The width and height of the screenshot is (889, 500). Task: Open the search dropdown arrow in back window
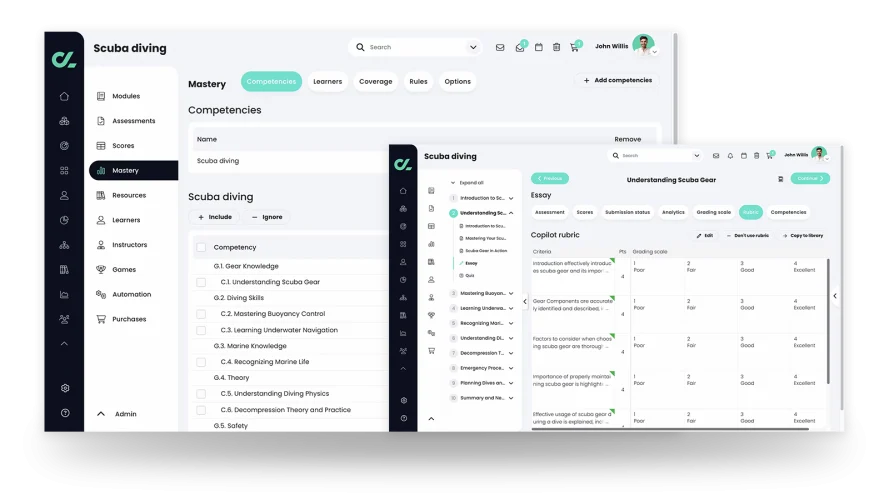473,47
